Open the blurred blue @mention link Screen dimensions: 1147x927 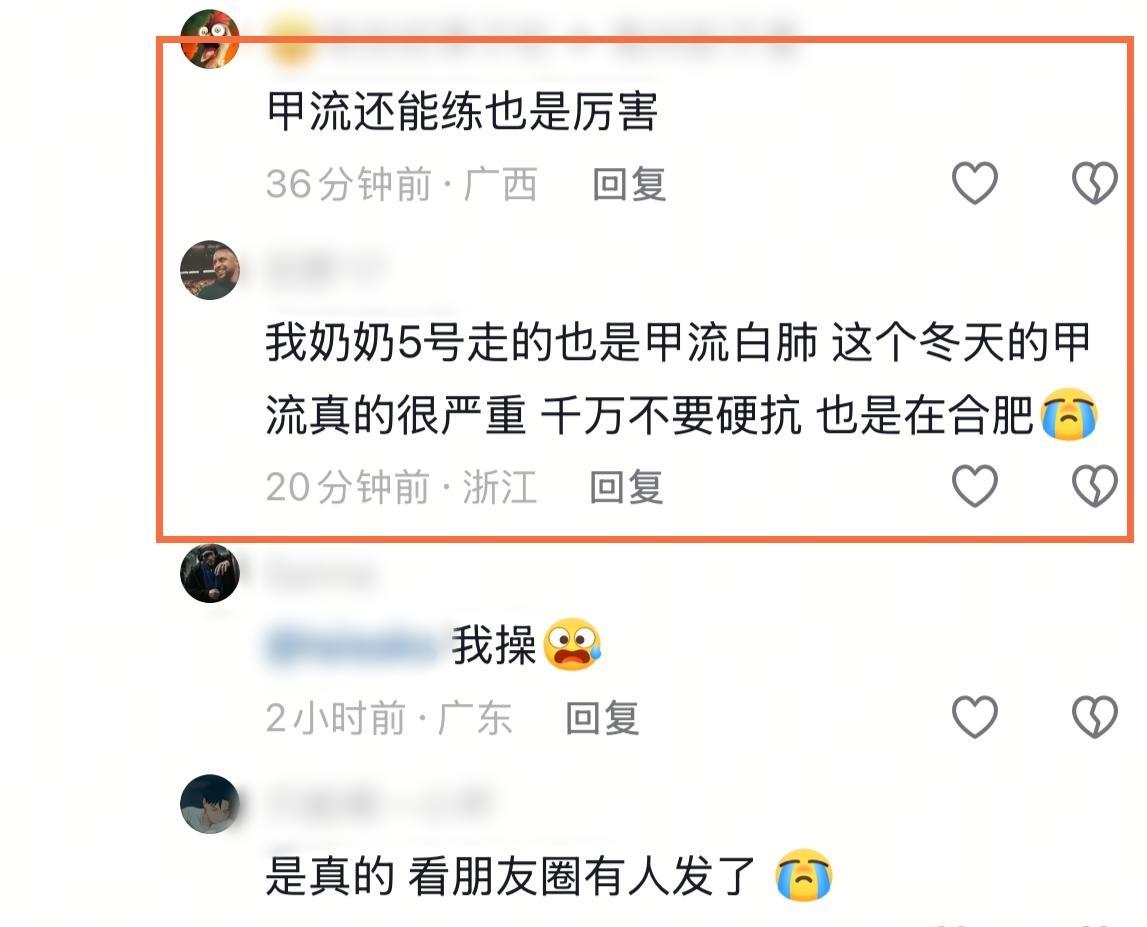353,645
